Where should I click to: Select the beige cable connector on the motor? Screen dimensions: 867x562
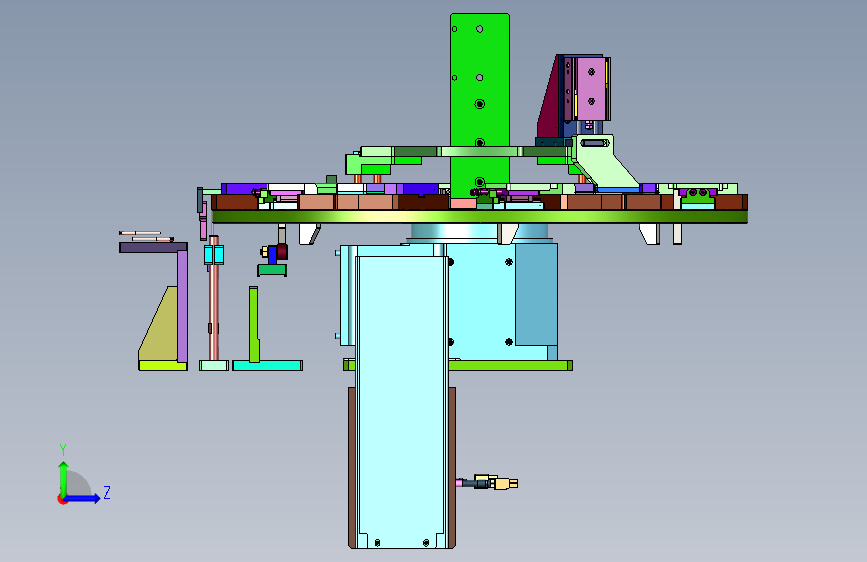pyautogui.click(x=504, y=483)
